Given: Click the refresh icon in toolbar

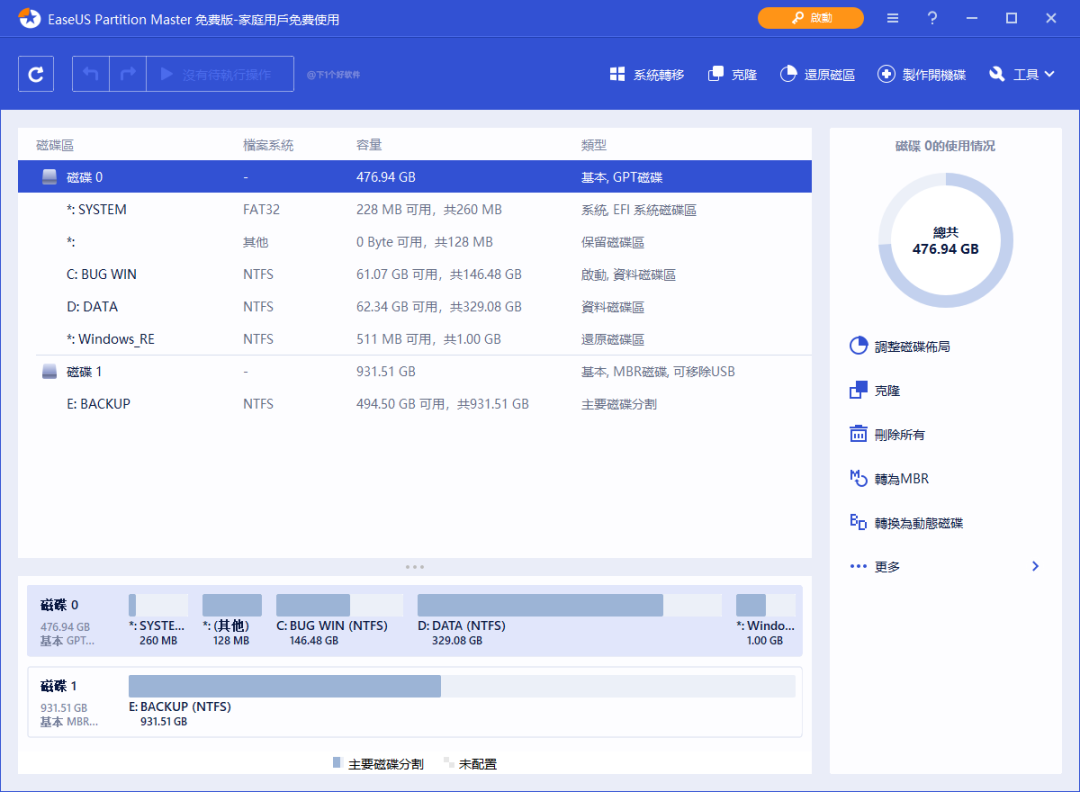Looking at the screenshot, I should click(x=36, y=74).
